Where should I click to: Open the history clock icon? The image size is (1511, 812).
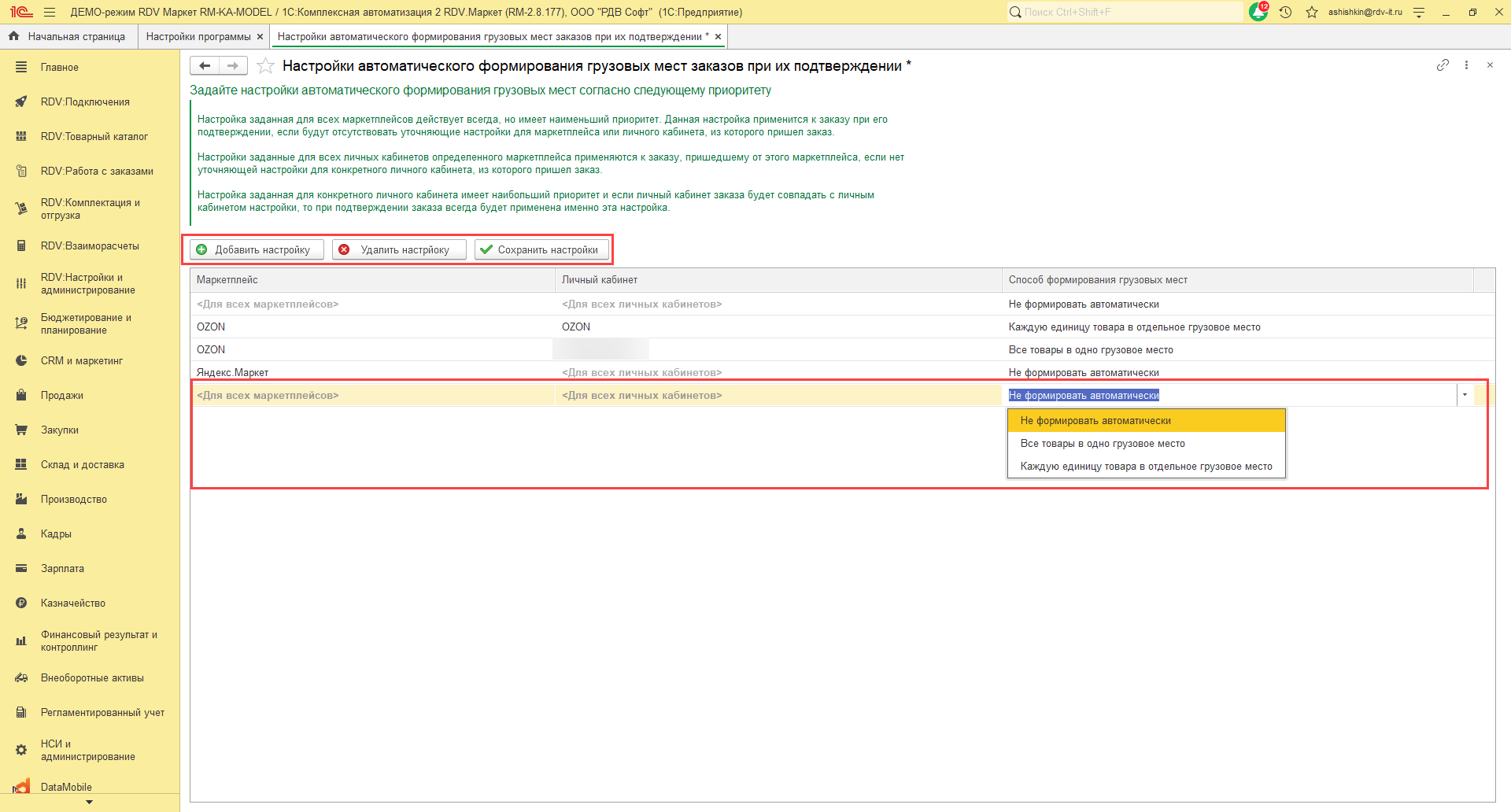click(x=1285, y=12)
